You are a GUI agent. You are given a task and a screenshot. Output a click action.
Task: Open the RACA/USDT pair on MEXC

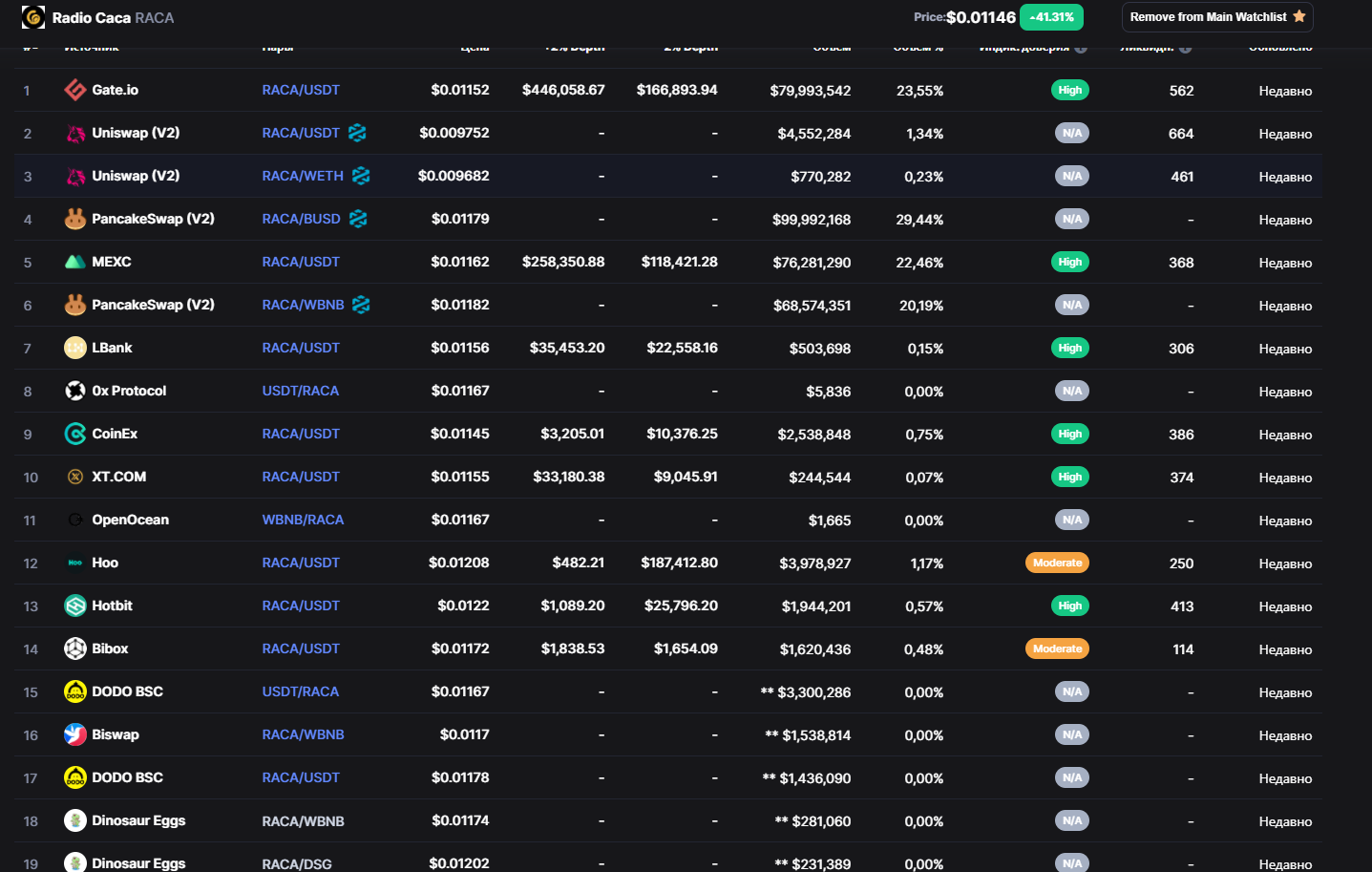(x=301, y=262)
